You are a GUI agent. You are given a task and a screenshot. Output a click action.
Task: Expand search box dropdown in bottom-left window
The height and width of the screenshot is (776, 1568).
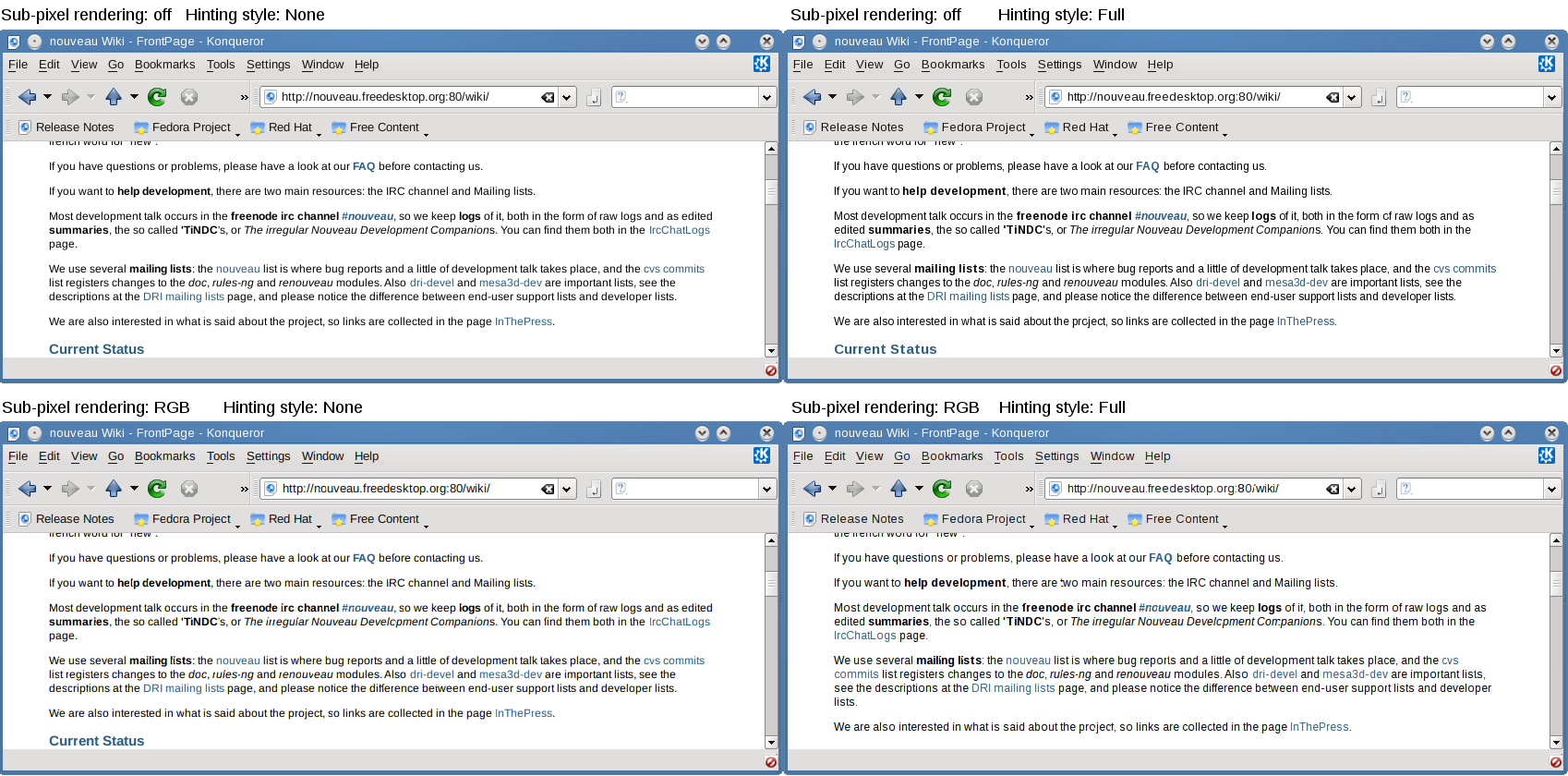click(x=766, y=489)
